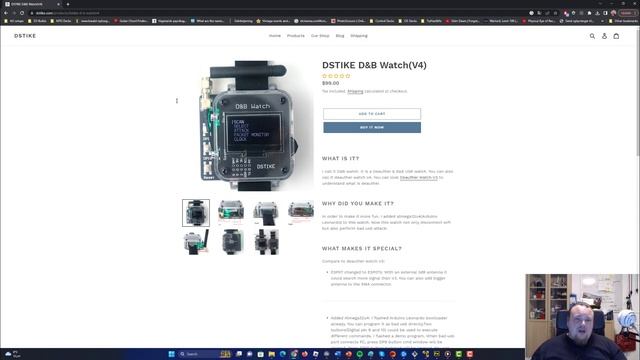
Task: Open the Our Shop menu item
Action: coord(320,36)
